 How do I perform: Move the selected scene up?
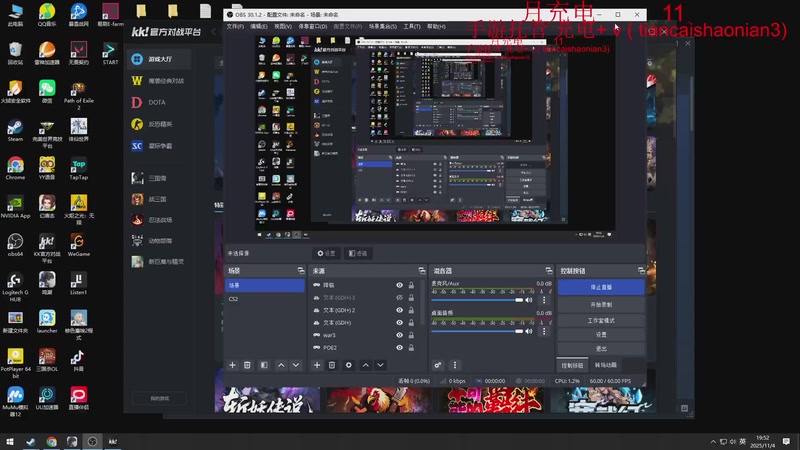coord(281,365)
